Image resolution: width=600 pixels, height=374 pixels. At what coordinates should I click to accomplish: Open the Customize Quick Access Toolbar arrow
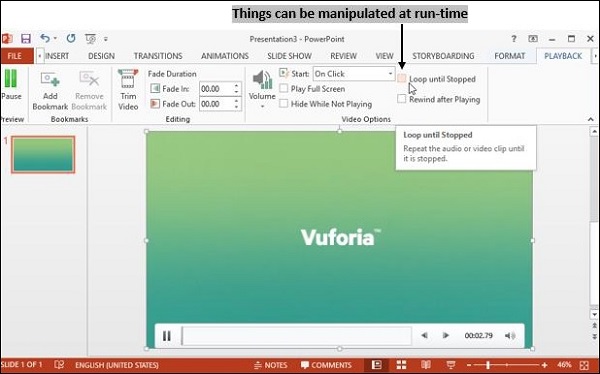point(106,39)
